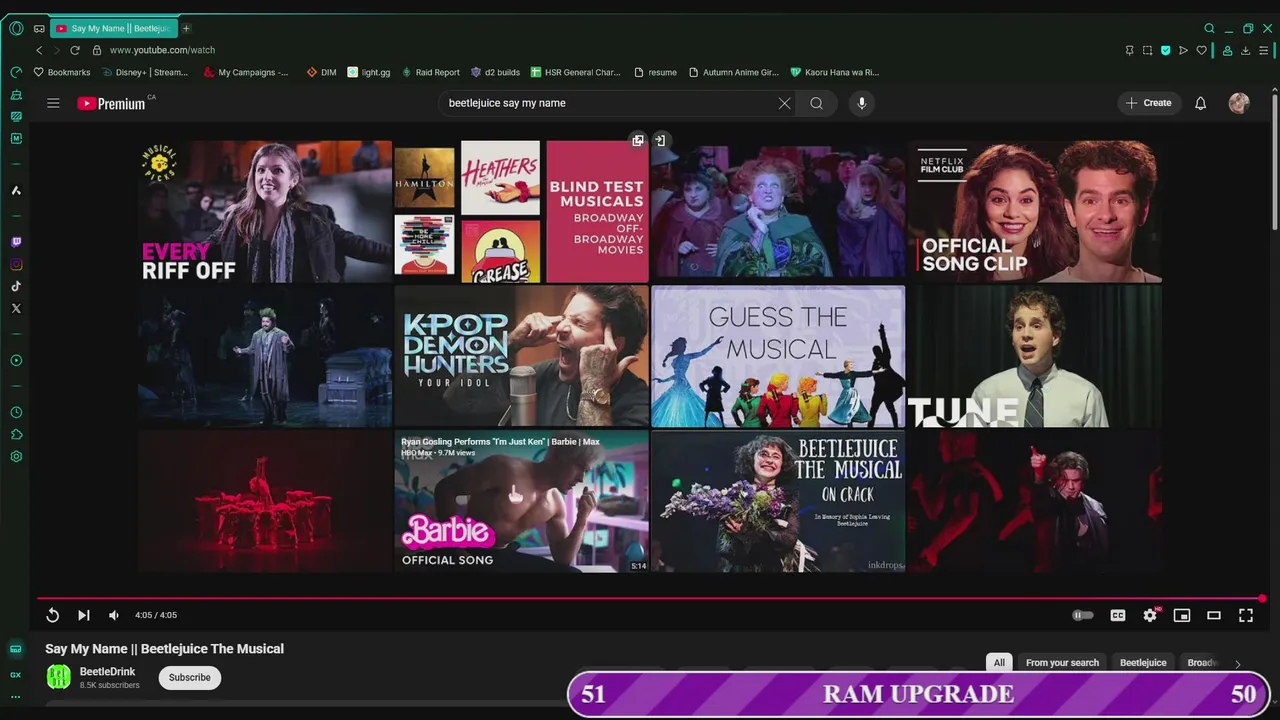Switch to miniplayer
This screenshot has width=1280, height=720.
point(1182,615)
